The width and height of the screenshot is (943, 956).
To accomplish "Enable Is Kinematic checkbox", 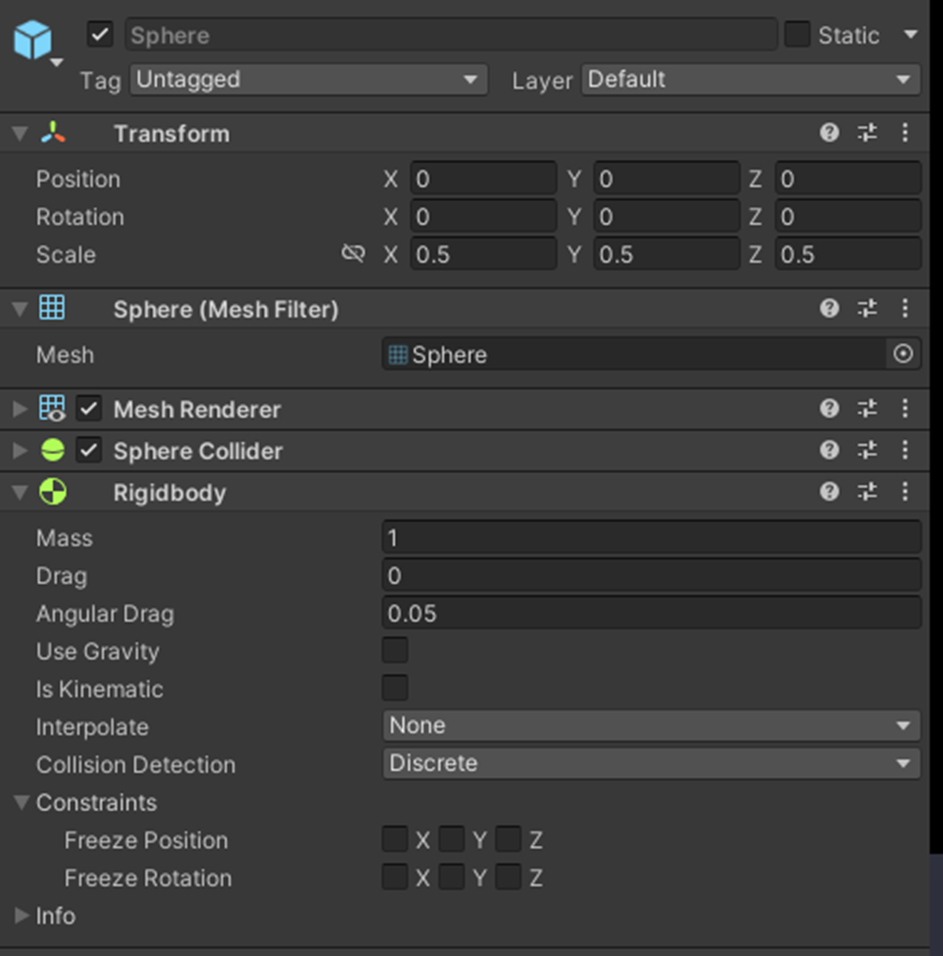I will click(395, 688).
